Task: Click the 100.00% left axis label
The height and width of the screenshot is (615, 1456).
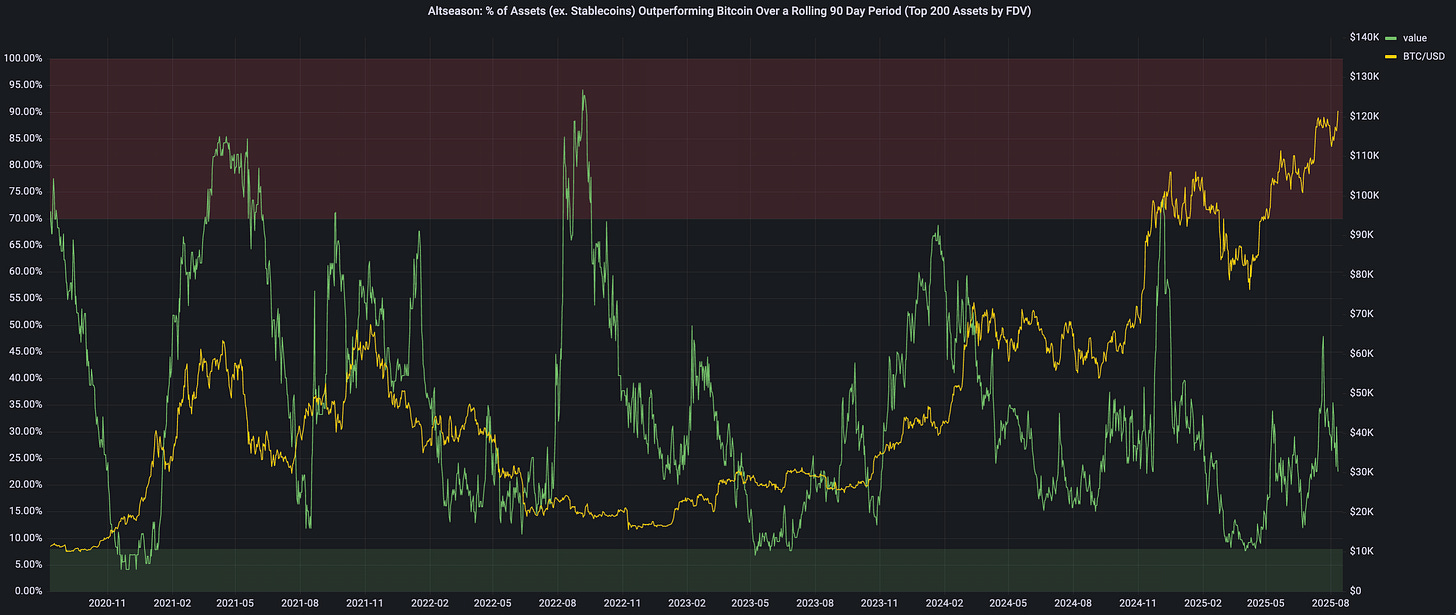Action: click(x=23, y=58)
